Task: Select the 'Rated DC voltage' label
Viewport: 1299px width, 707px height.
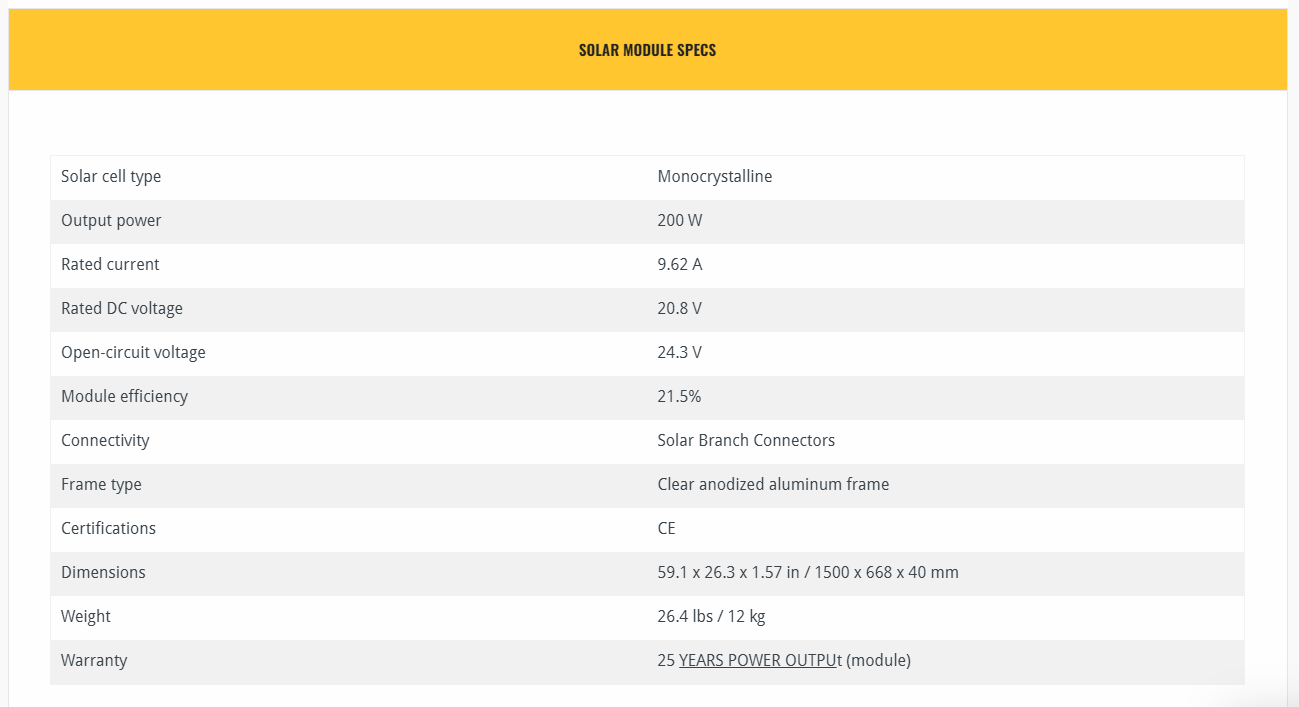Action: pos(122,309)
